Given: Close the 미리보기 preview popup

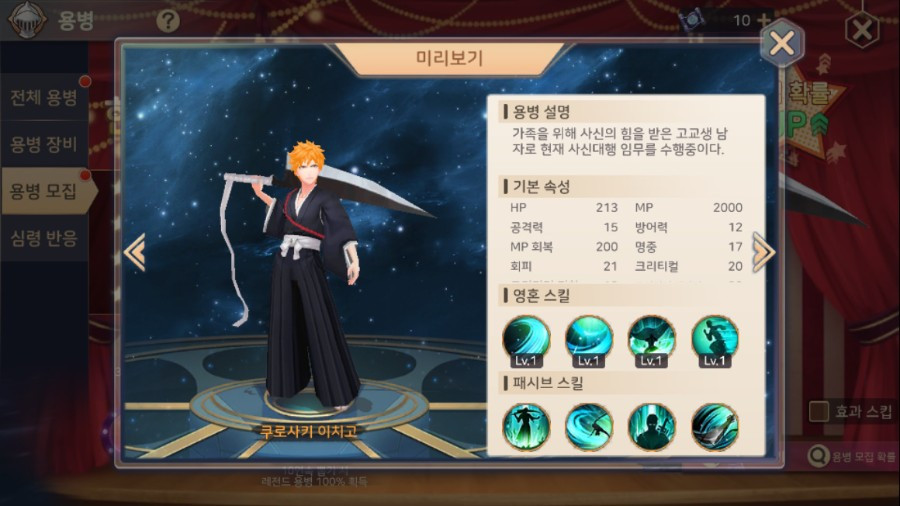Looking at the screenshot, I should coord(782,43).
